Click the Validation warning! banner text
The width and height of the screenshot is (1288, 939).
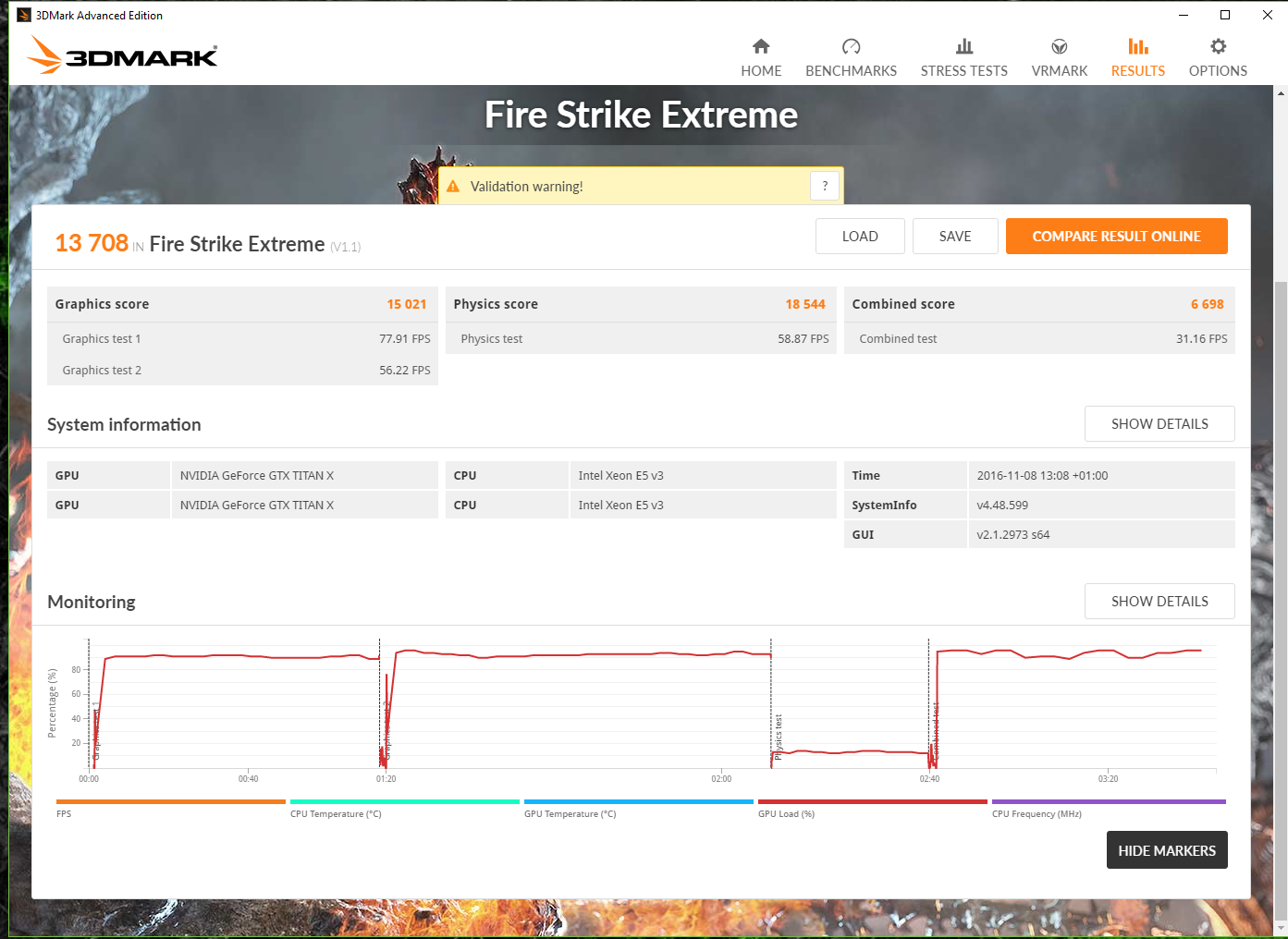tap(526, 187)
